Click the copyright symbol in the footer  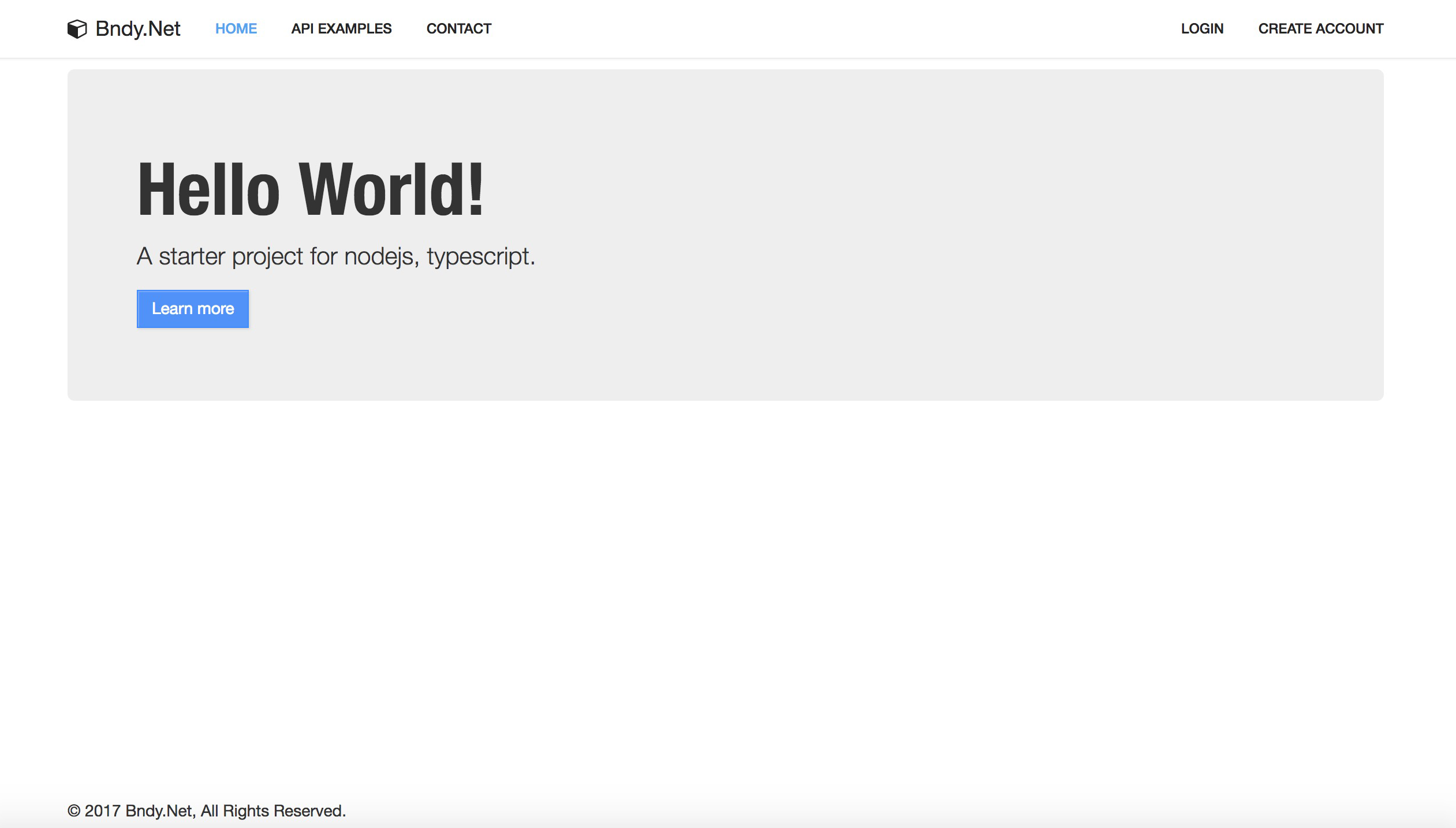point(74,811)
